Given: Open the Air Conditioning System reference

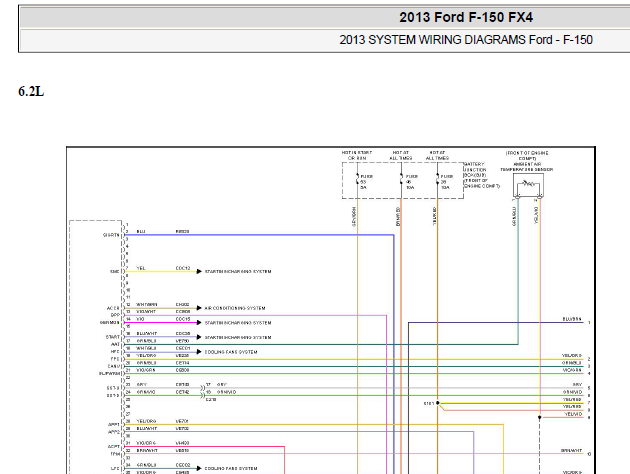Looking at the screenshot, I should click(x=235, y=308).
